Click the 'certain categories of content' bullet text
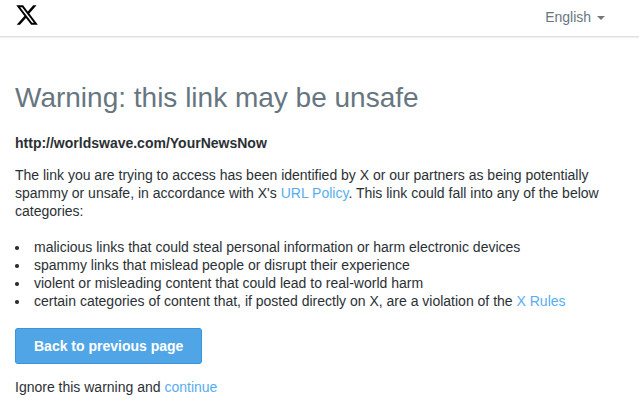The width and height of the screenshot is (639, 414). (x=273, y=301)
